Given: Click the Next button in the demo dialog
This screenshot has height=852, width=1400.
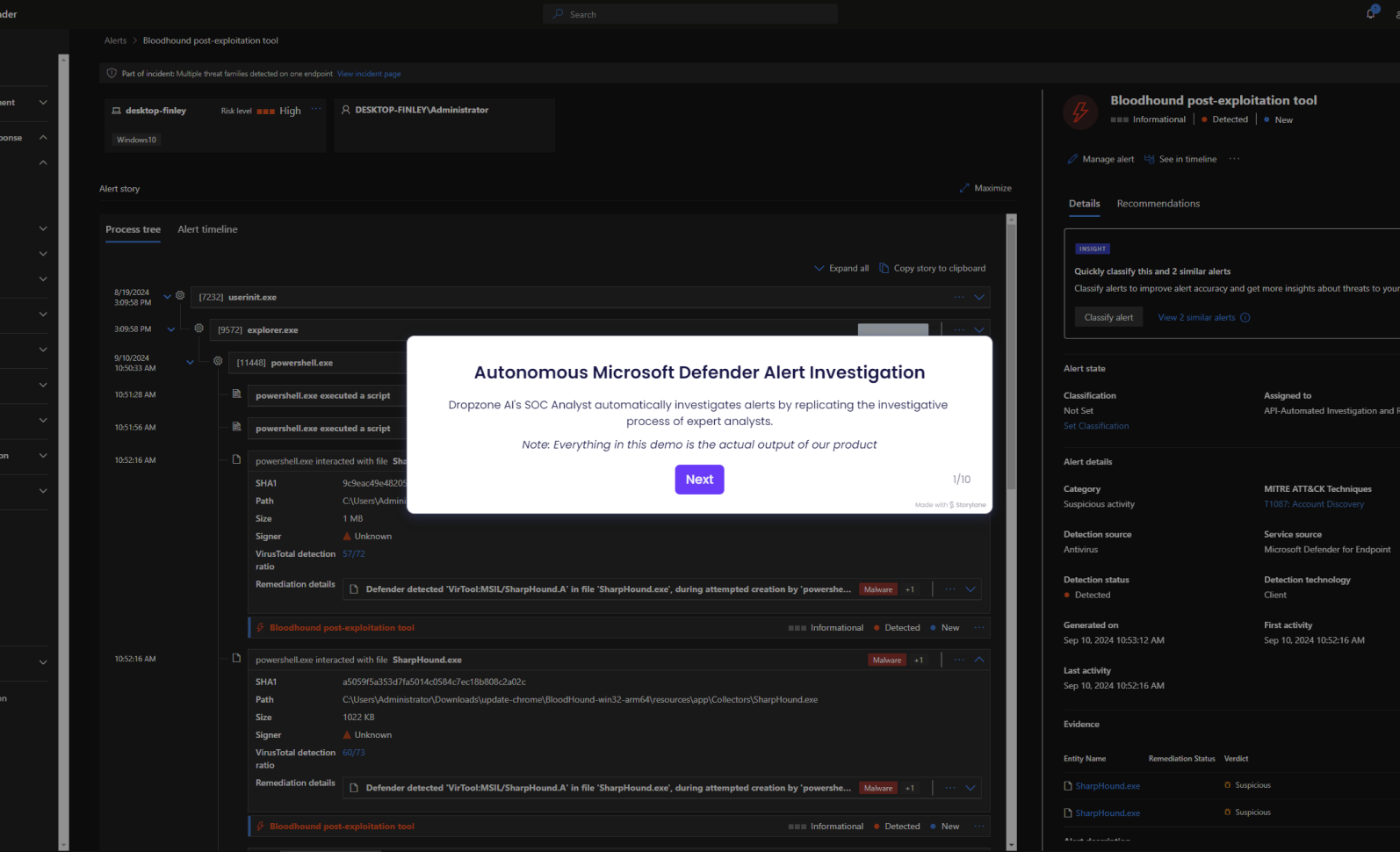Looking at the screenshot, I should 699,480.
